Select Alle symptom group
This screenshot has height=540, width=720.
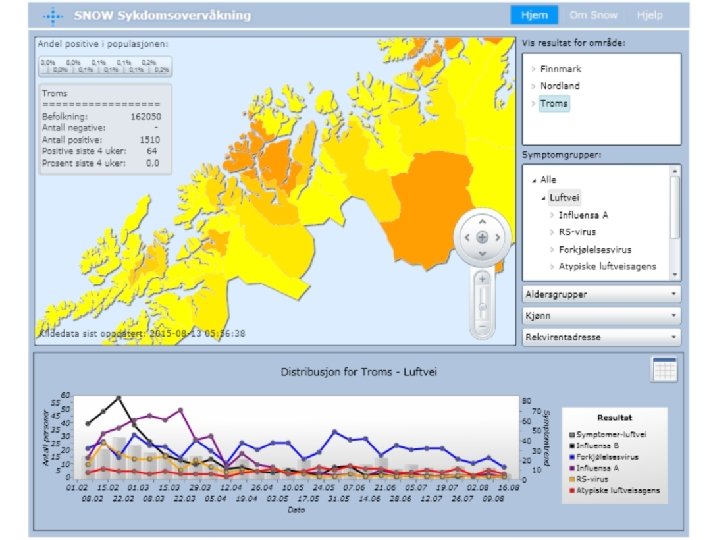pos(548,180)
